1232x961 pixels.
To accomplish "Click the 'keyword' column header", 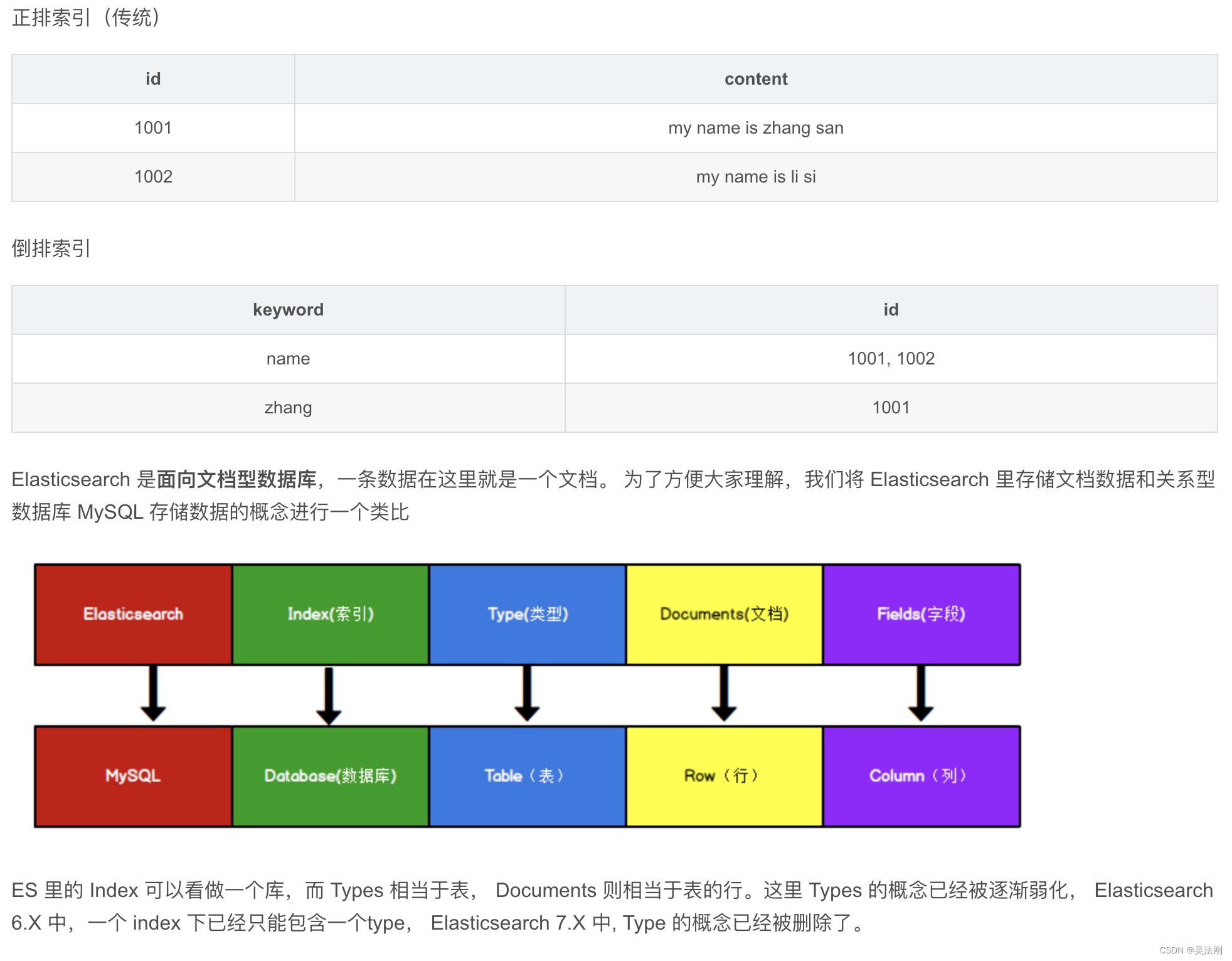I will (288, 310).
